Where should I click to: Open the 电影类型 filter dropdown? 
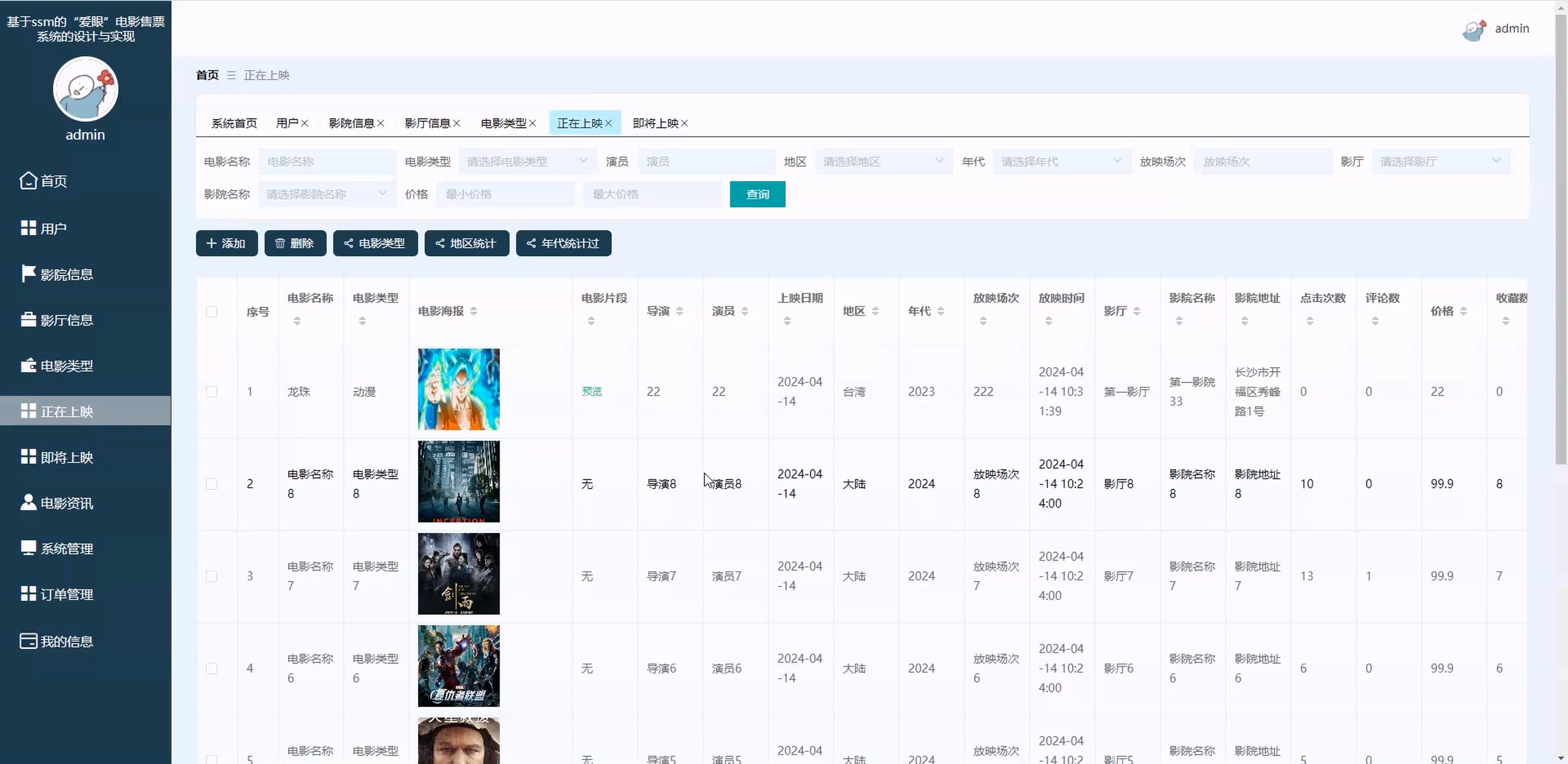528,161
